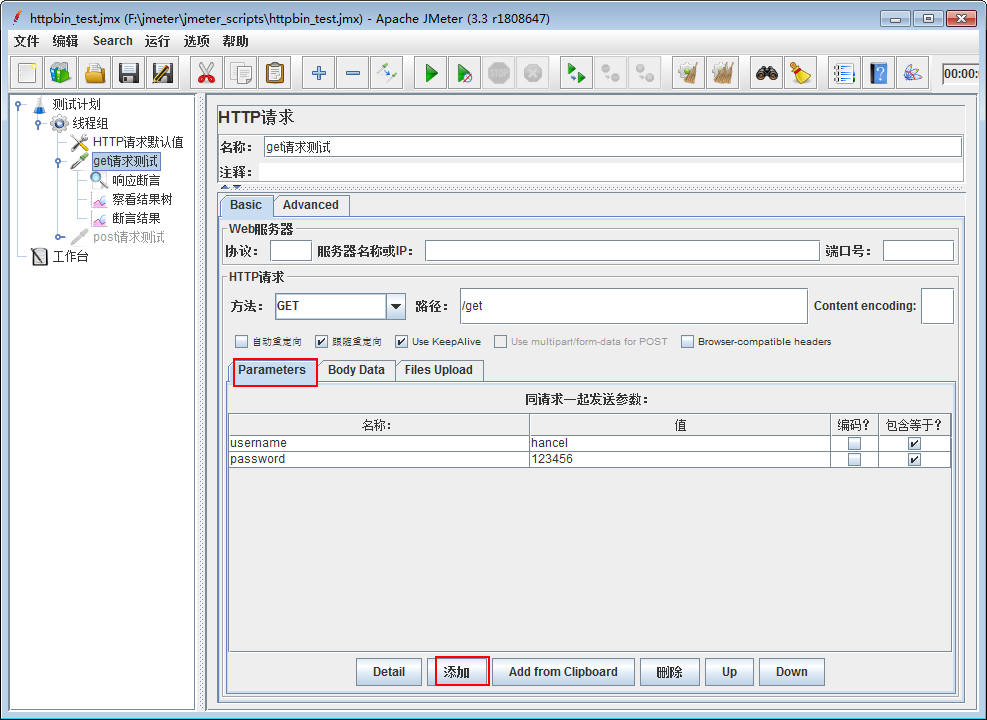This screenshot has height=720, width=987.
Task: Click the Cut scissors icon
Action: tap(206, 73)
